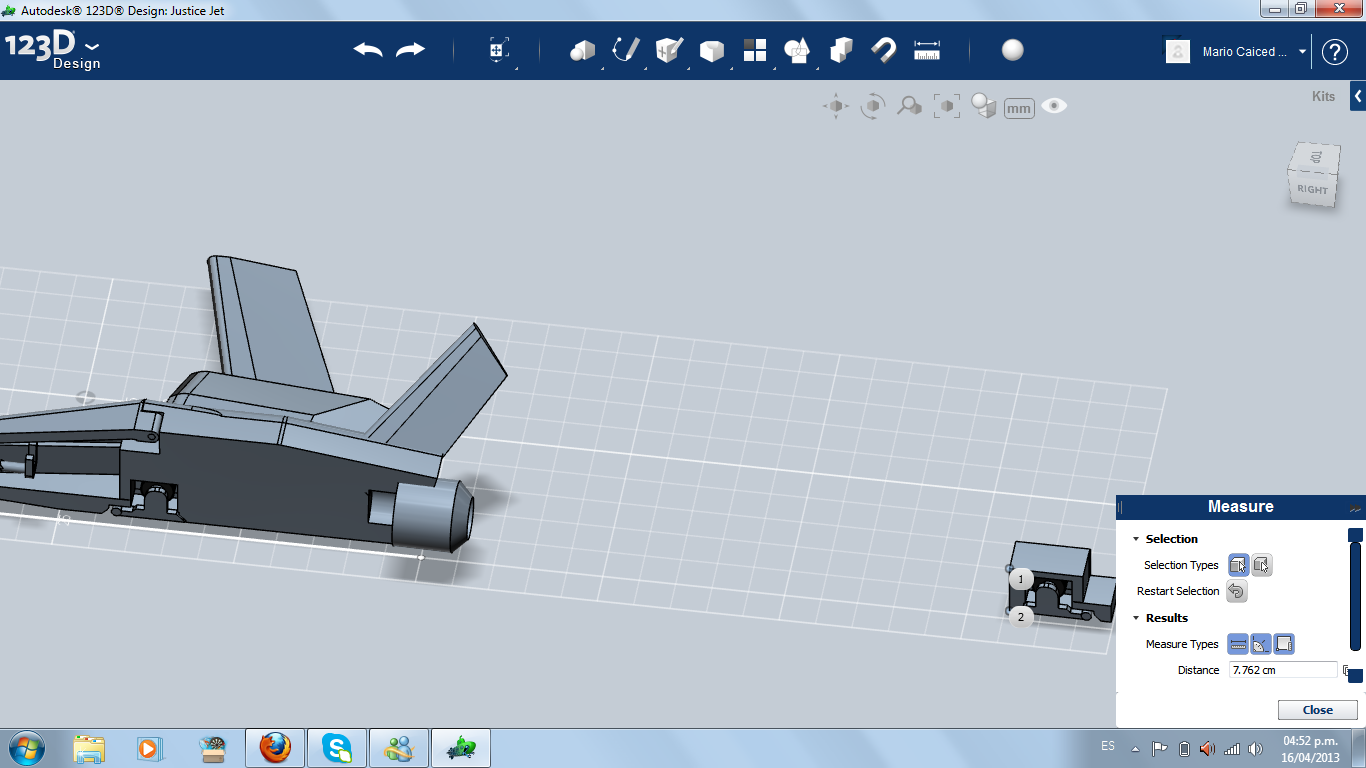Screen dimensions: 1366x768
Task: Click the ES language indicator
Action: pyautogui.click(x=1108, y=746)
